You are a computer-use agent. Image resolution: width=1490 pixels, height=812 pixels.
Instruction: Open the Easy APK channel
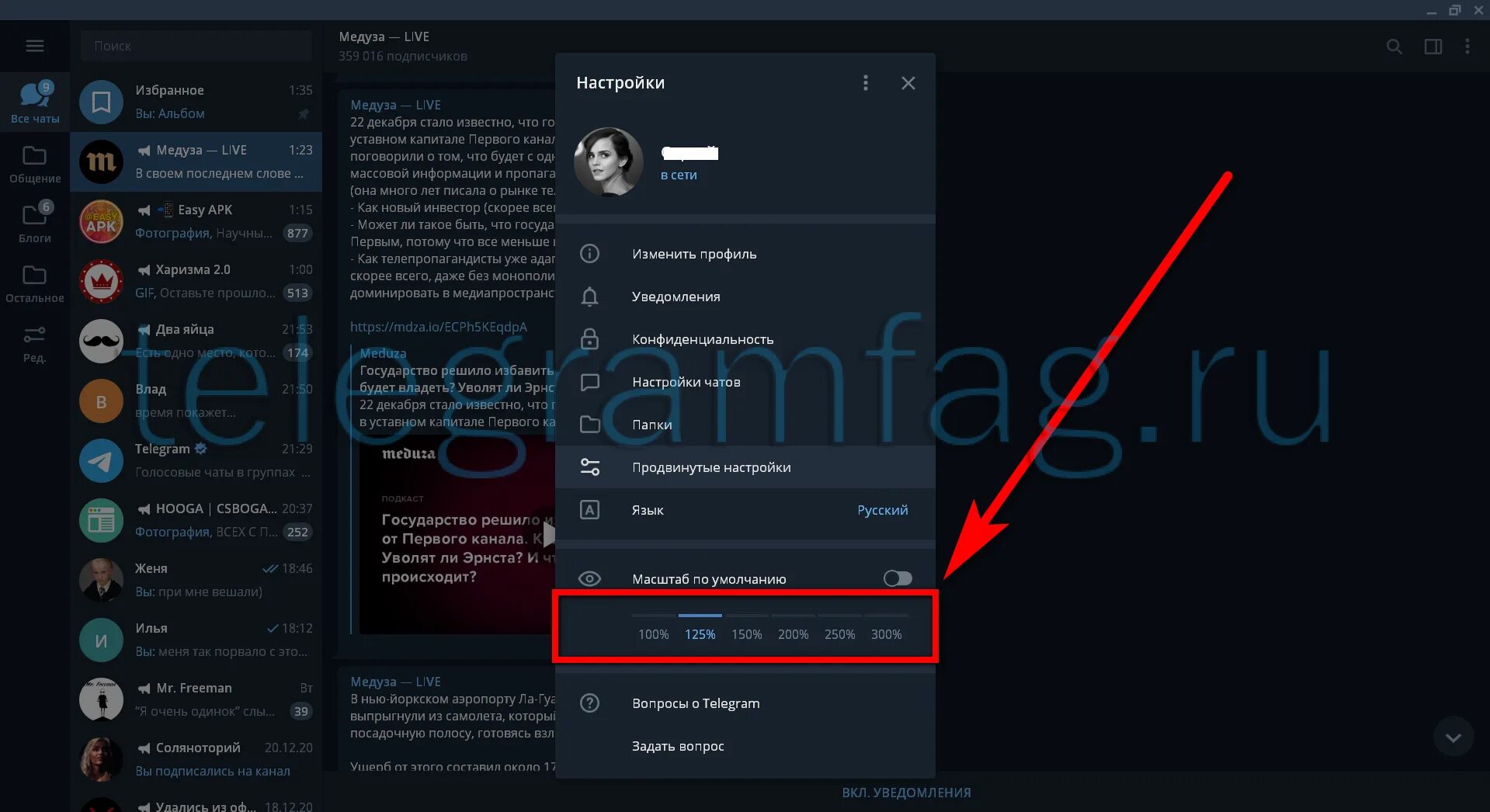pos(196,221)
